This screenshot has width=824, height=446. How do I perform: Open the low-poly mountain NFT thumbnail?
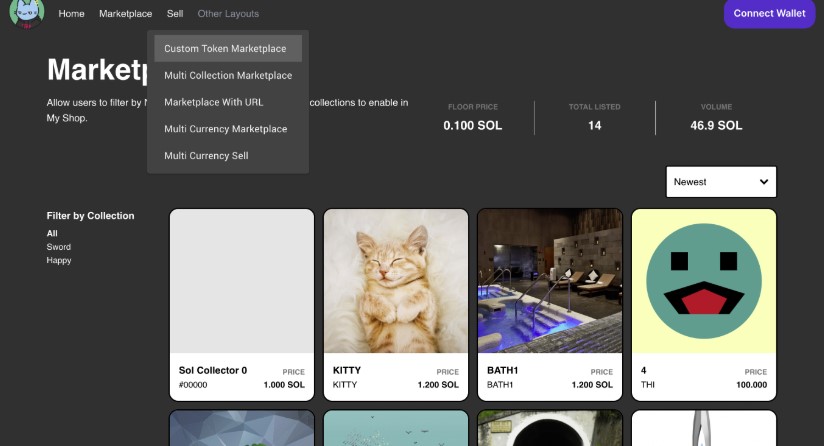coord(242,429)
